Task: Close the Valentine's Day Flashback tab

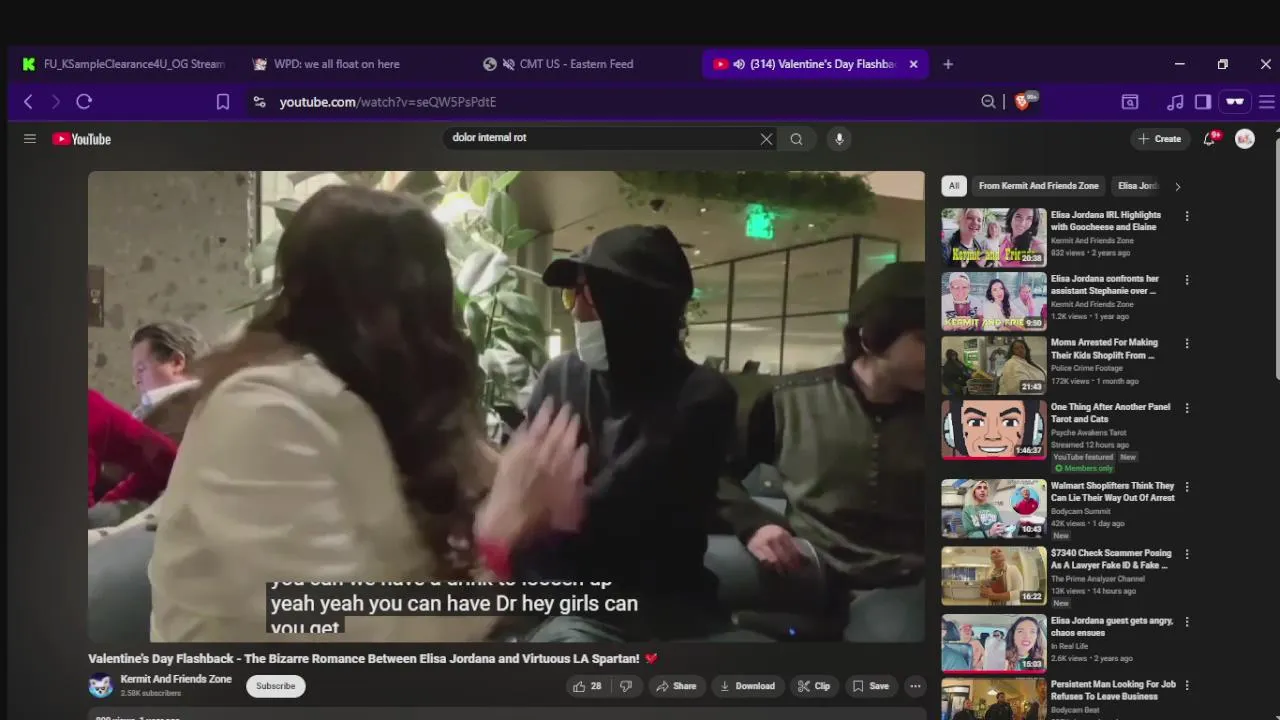Action: coord(913,64)
